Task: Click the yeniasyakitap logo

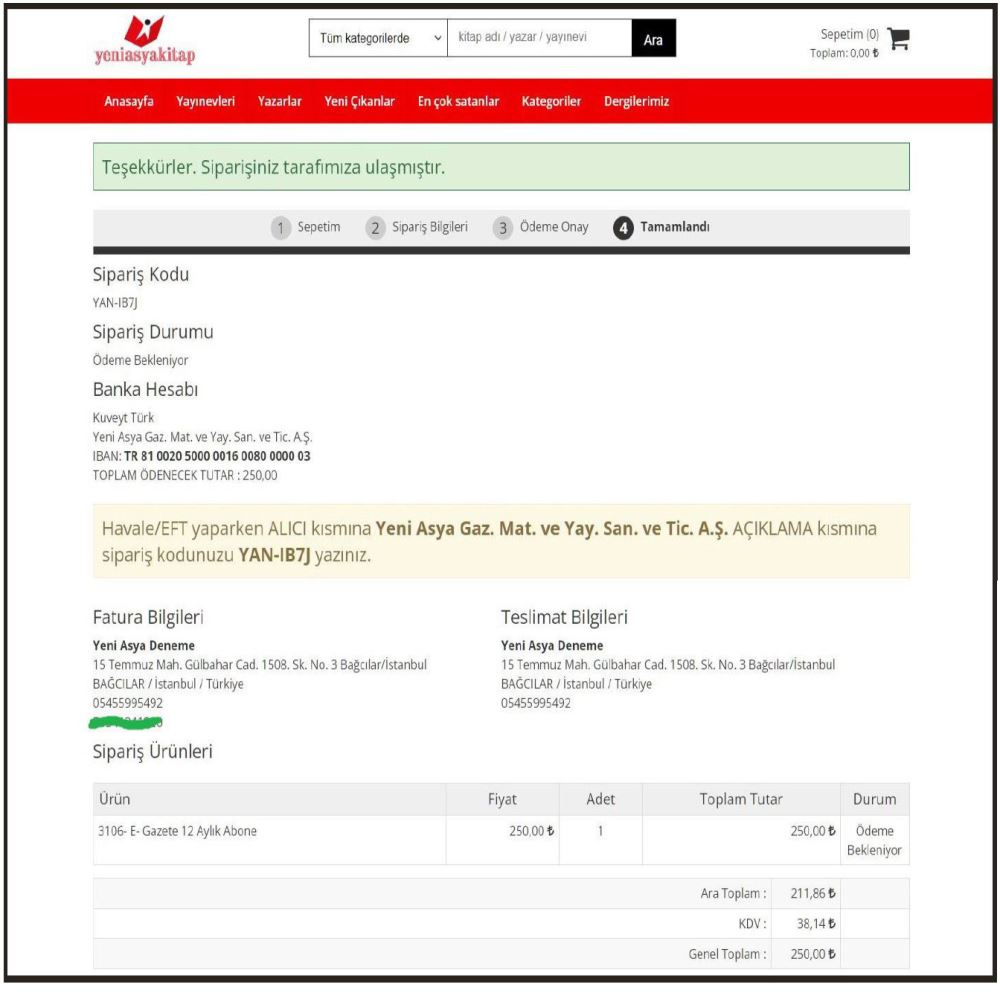Action: [x=145, y=40]
